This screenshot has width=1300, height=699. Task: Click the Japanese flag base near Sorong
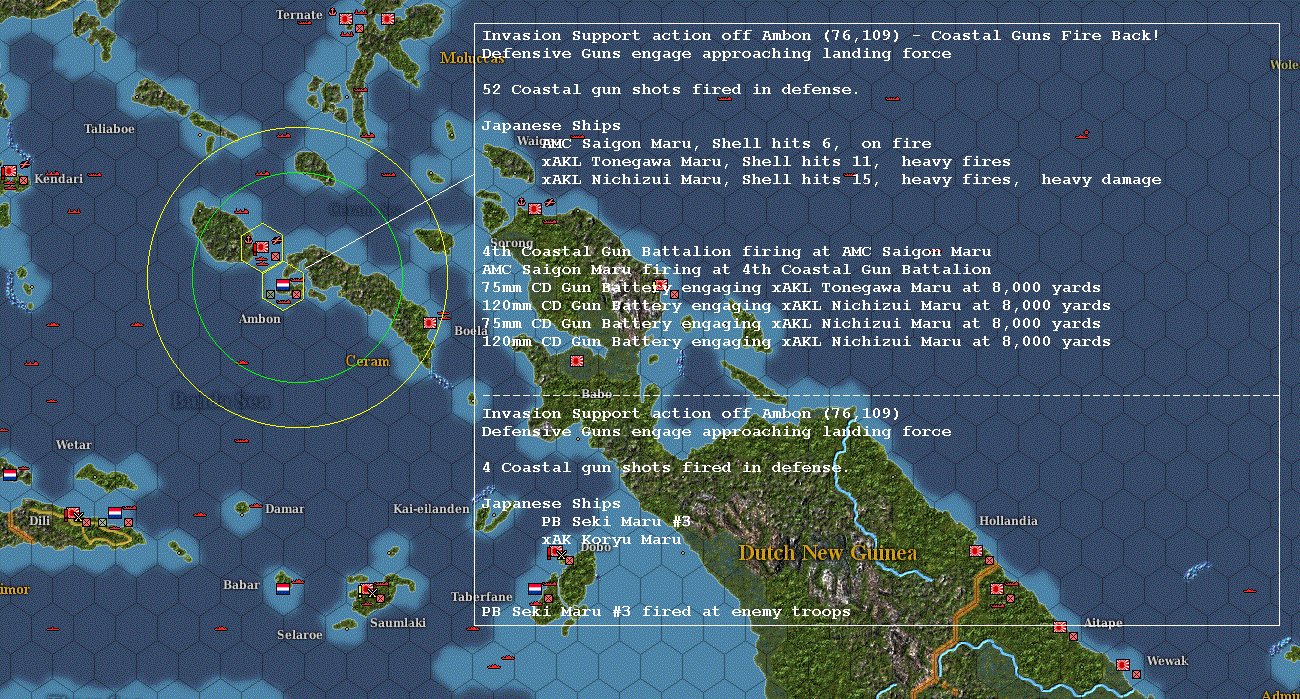coord(535,208)
